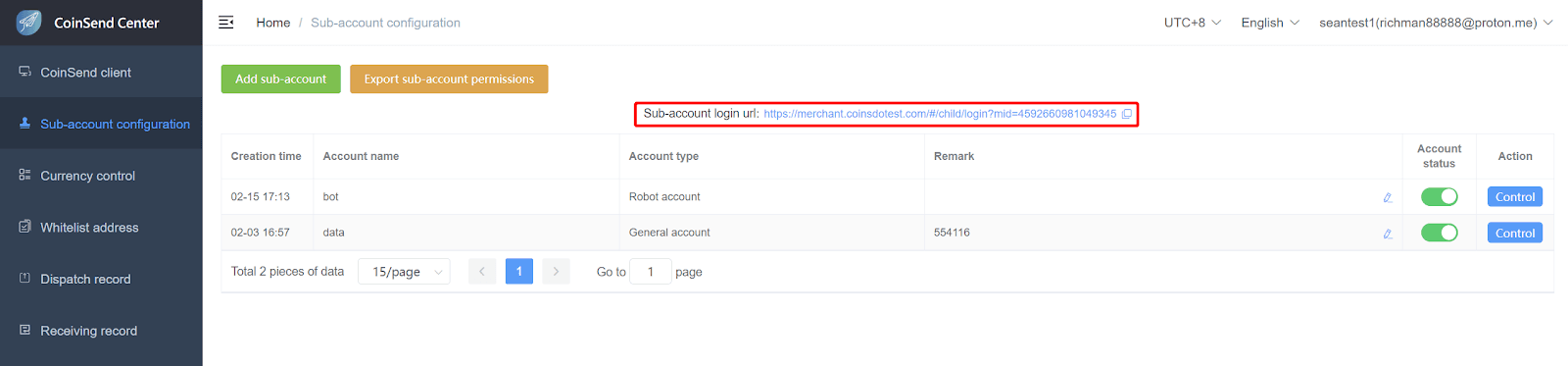Click the Creation time column header

[267, 156]
